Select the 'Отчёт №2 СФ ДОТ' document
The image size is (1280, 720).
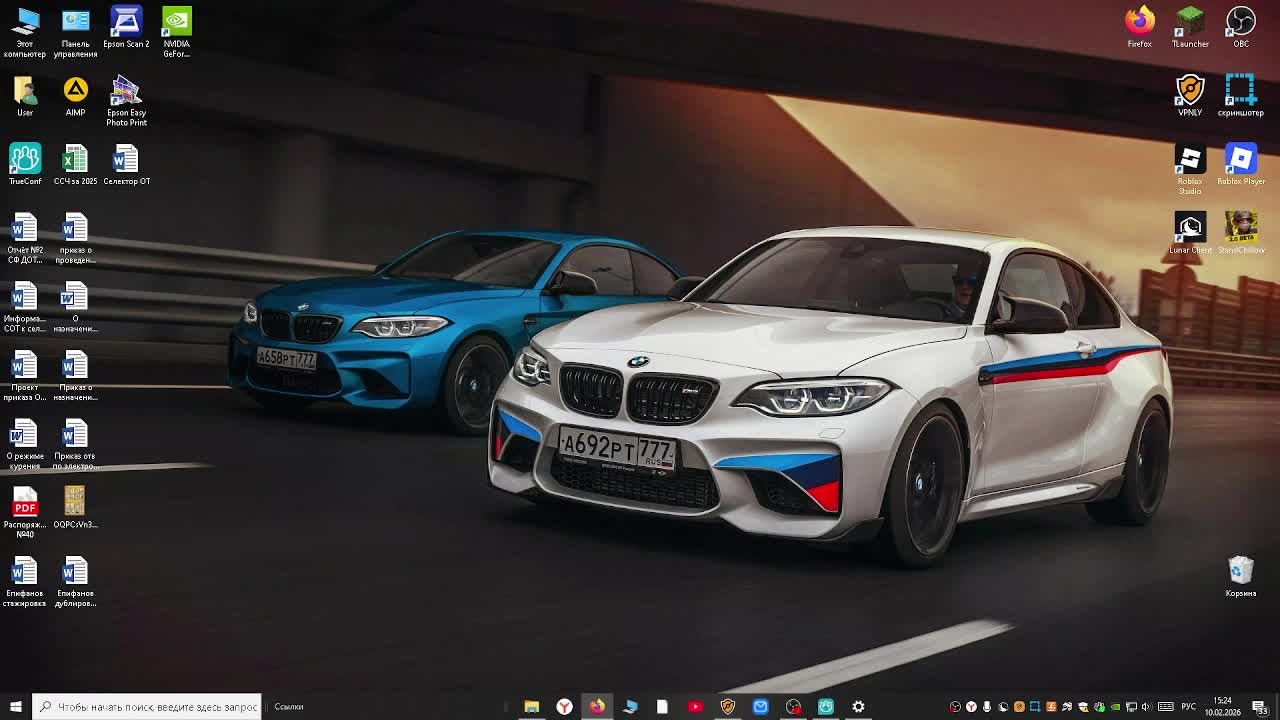25,238
